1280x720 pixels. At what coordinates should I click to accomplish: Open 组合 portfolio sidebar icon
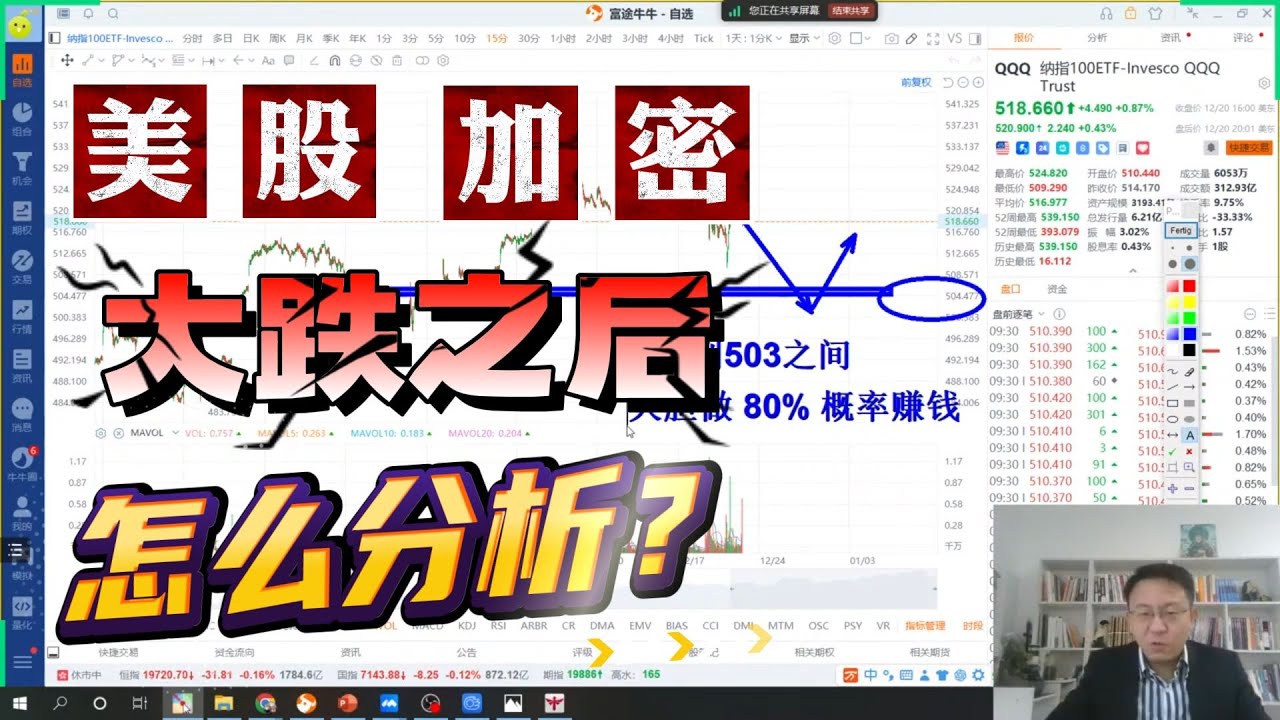pyautogui.click(x=21, y=118)
